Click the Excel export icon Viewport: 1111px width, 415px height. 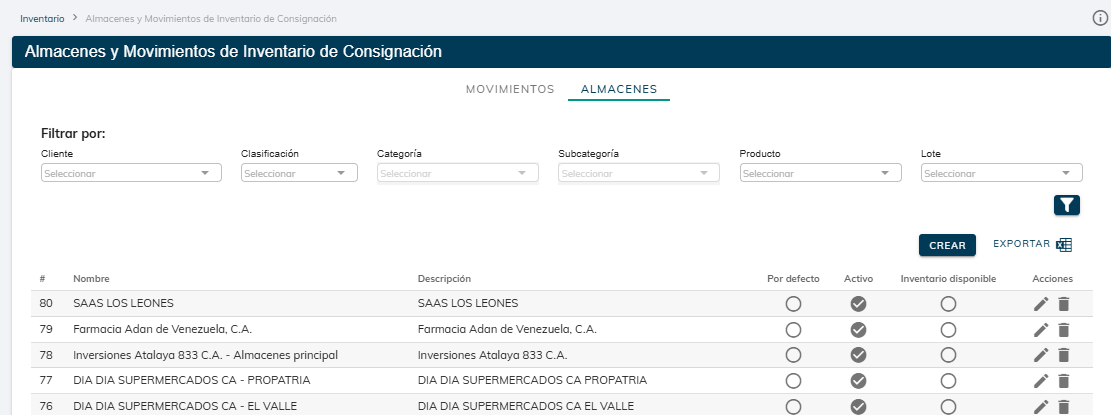coord(1064,245)
